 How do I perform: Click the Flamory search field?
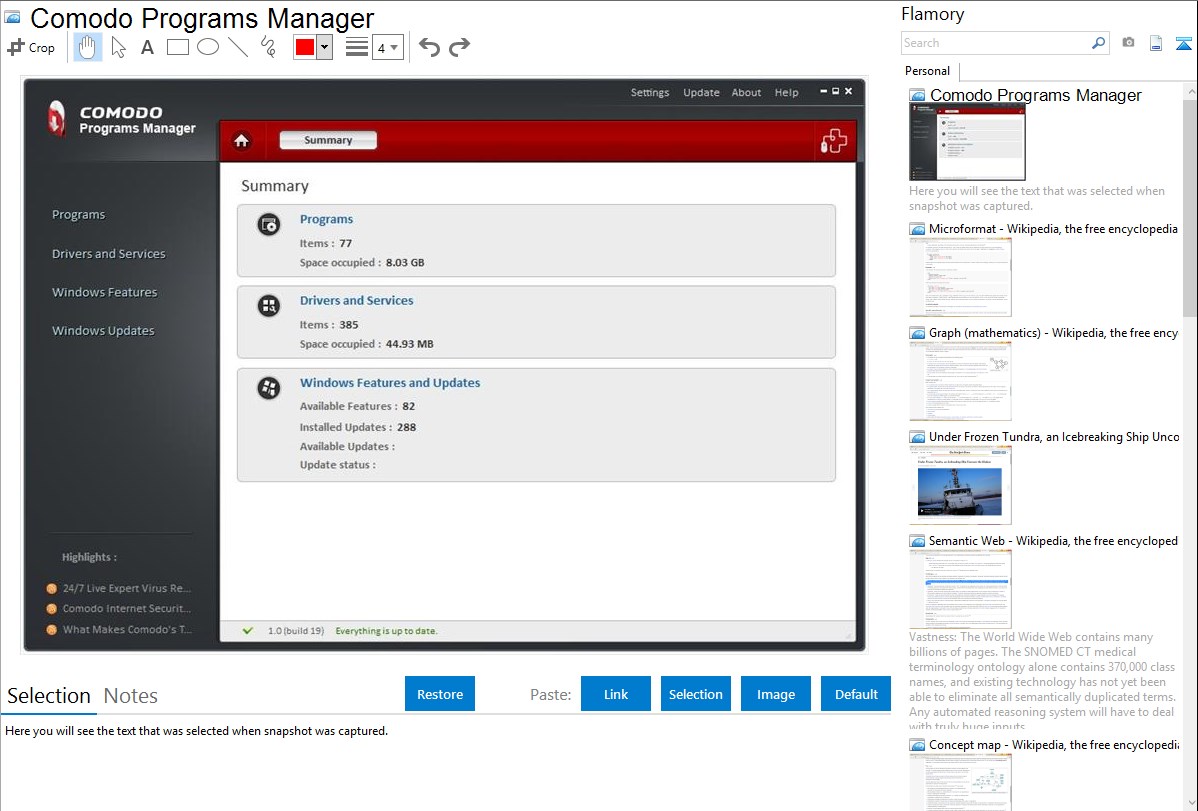[996, 43]
